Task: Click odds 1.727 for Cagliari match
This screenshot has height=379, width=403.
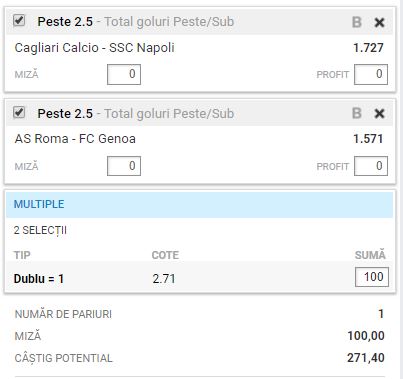Action: [x=368, y=48]
